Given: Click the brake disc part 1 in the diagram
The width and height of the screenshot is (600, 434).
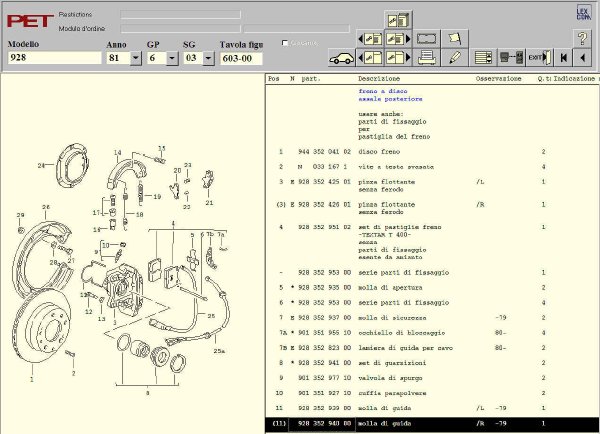Looking at the screenshot, I should coord(42,325).
